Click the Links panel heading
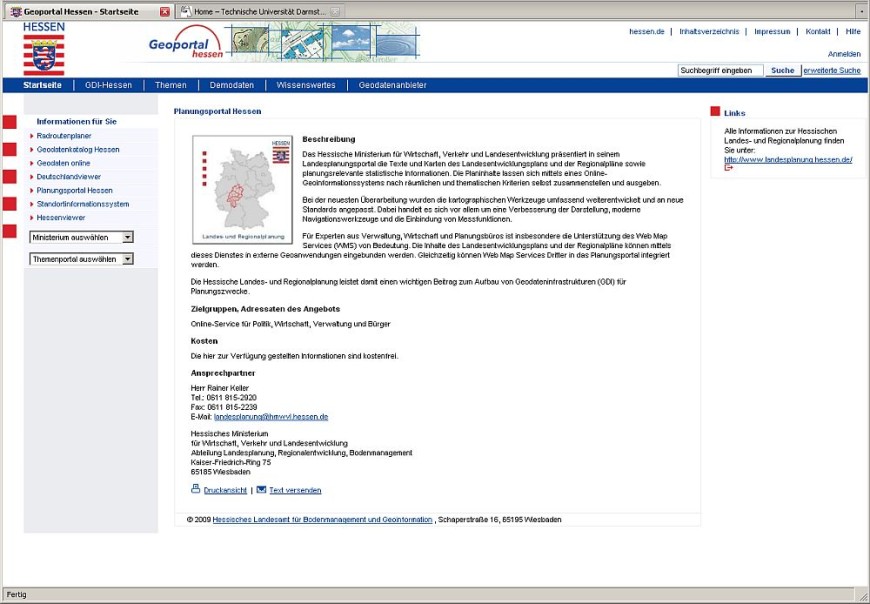870x604 pixels. [x=735, y=113]
